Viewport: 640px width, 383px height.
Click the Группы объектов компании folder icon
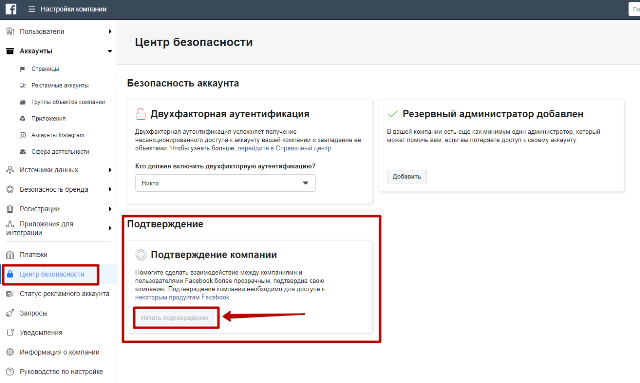pyautogui.click(x=22, y=102)
